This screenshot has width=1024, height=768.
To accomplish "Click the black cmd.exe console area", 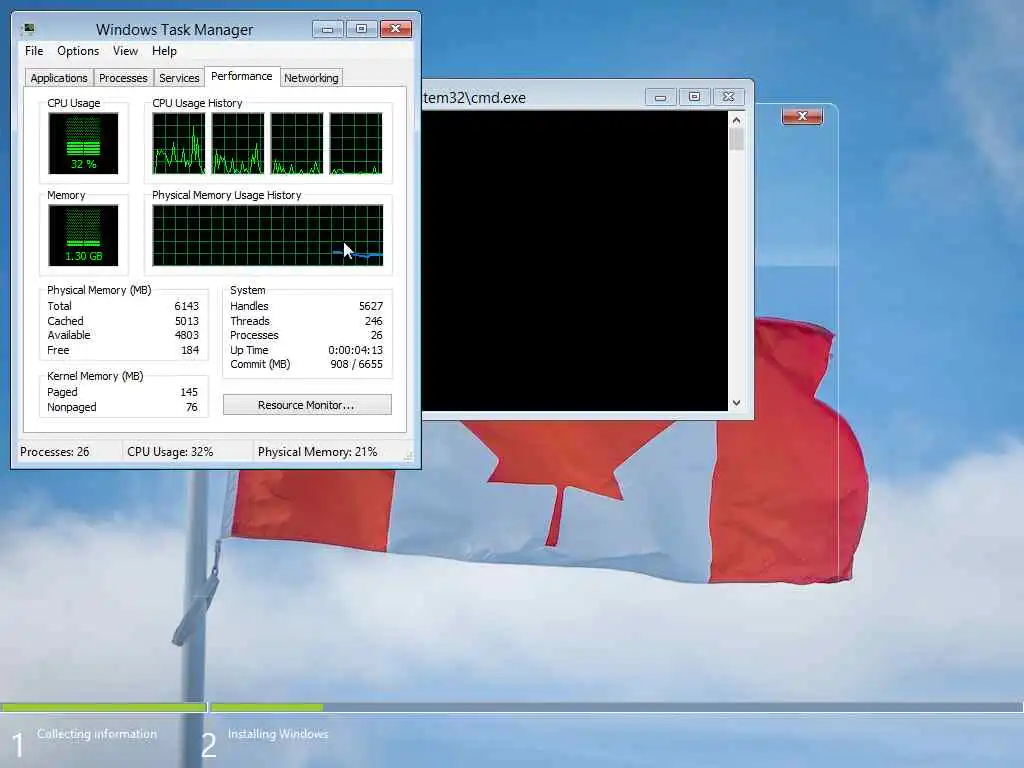I will click(575, 261).
